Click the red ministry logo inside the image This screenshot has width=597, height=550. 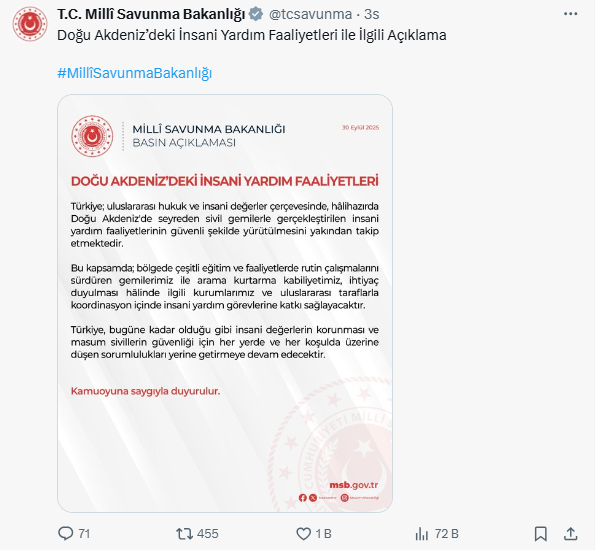[x=92, y=136]
